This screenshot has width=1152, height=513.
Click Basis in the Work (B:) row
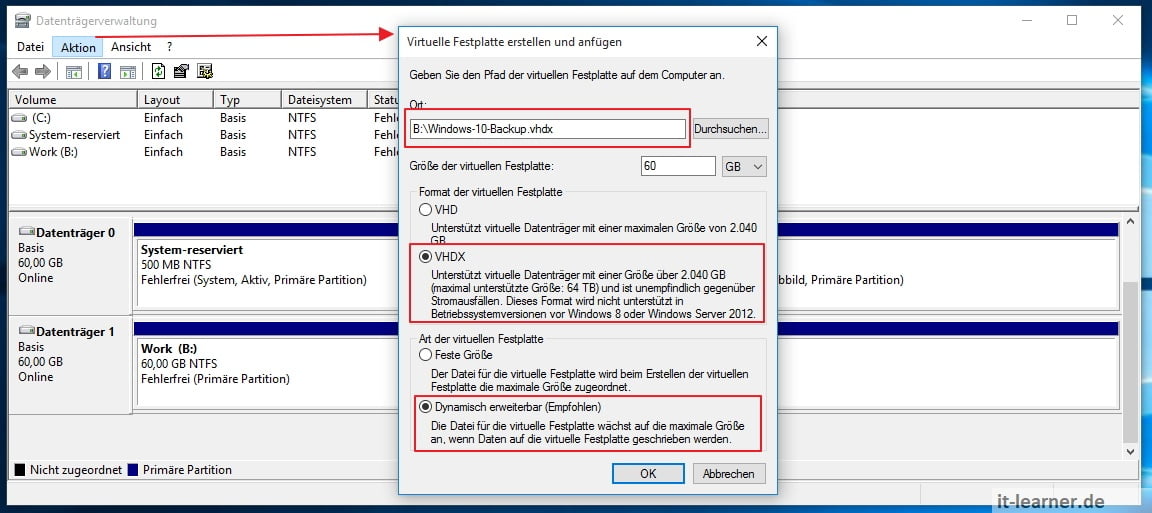tap(233, 152)
